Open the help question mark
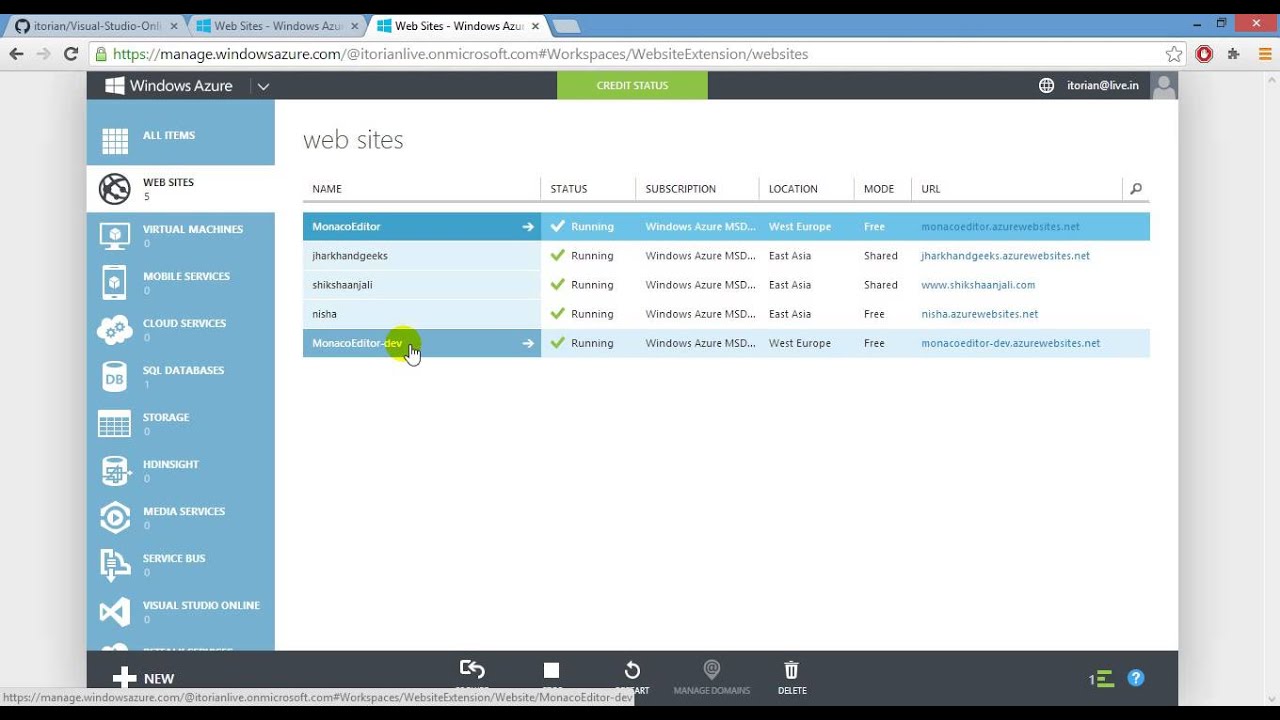This screenshot has height=720, width=1280. point(1136,678)
